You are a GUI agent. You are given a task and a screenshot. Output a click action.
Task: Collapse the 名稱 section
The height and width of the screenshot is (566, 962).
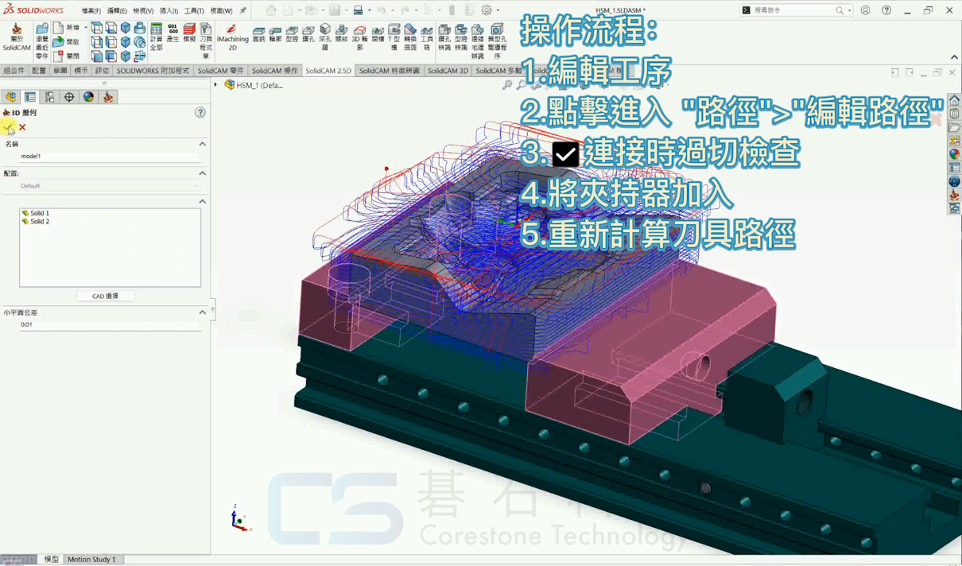[202, 144]
